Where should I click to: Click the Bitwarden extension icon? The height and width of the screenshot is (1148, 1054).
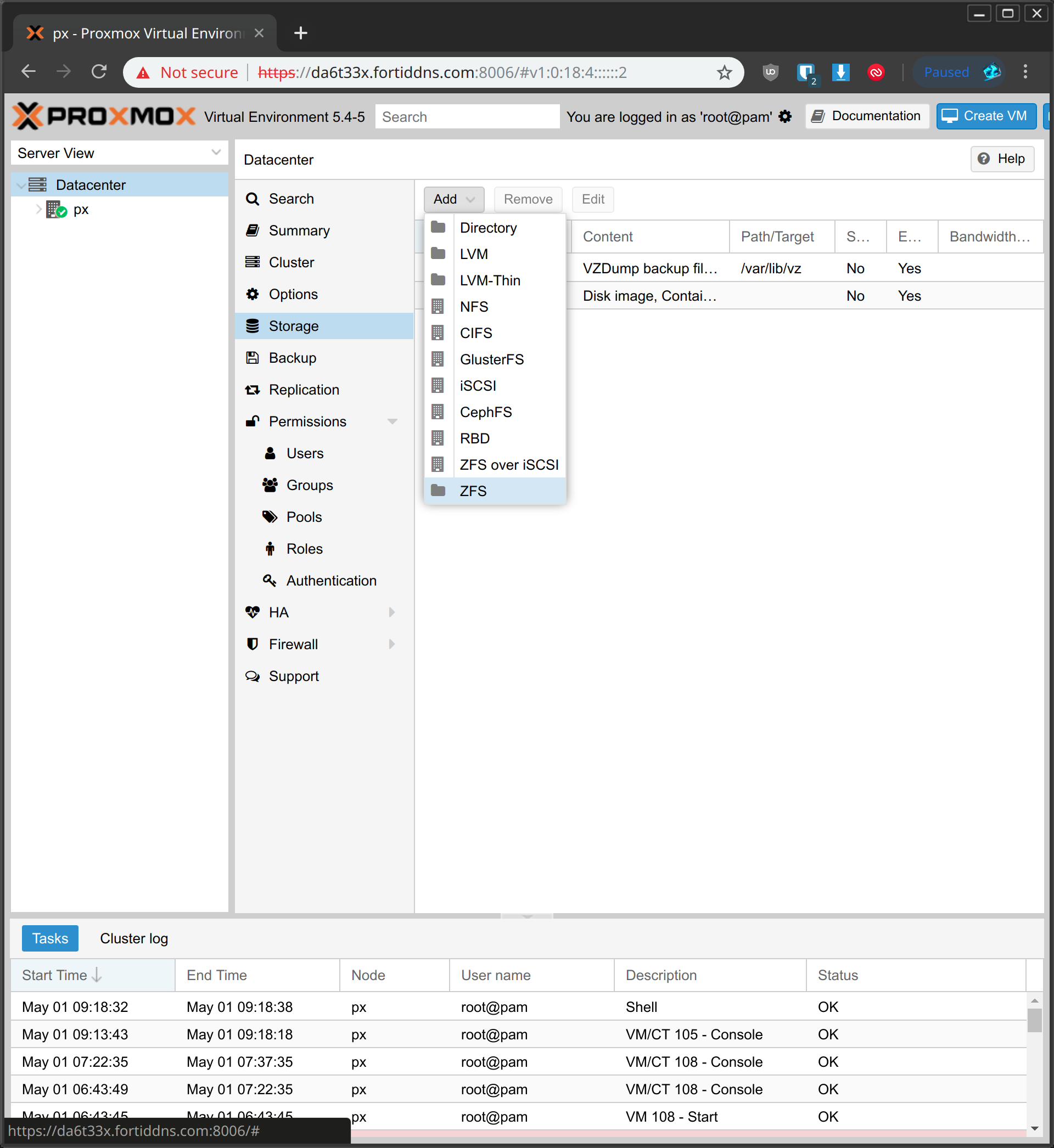click(806, 73)
